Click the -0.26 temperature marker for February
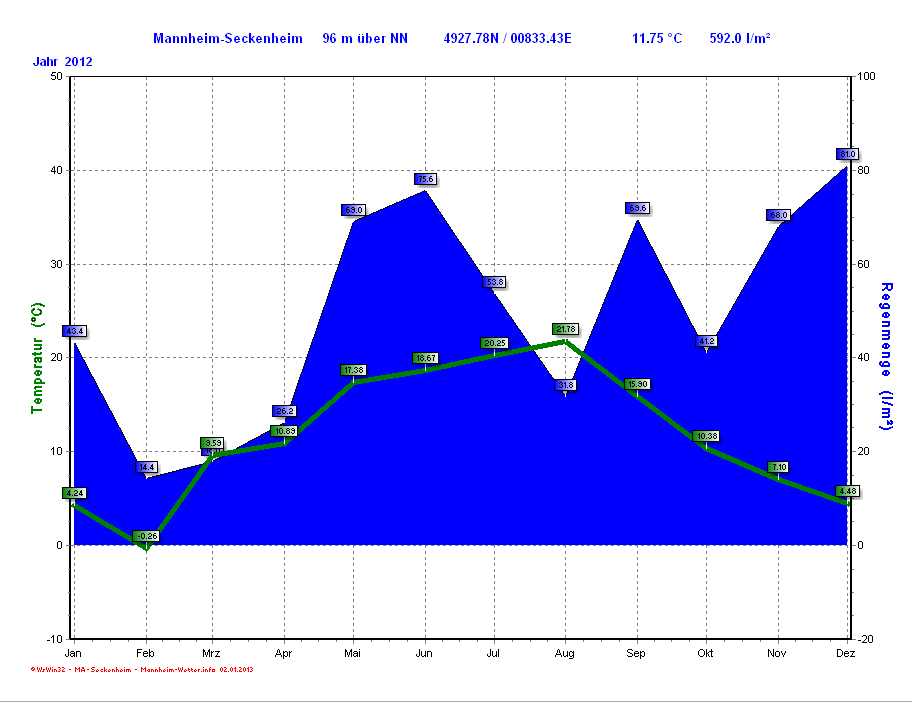 click(146, 536)
